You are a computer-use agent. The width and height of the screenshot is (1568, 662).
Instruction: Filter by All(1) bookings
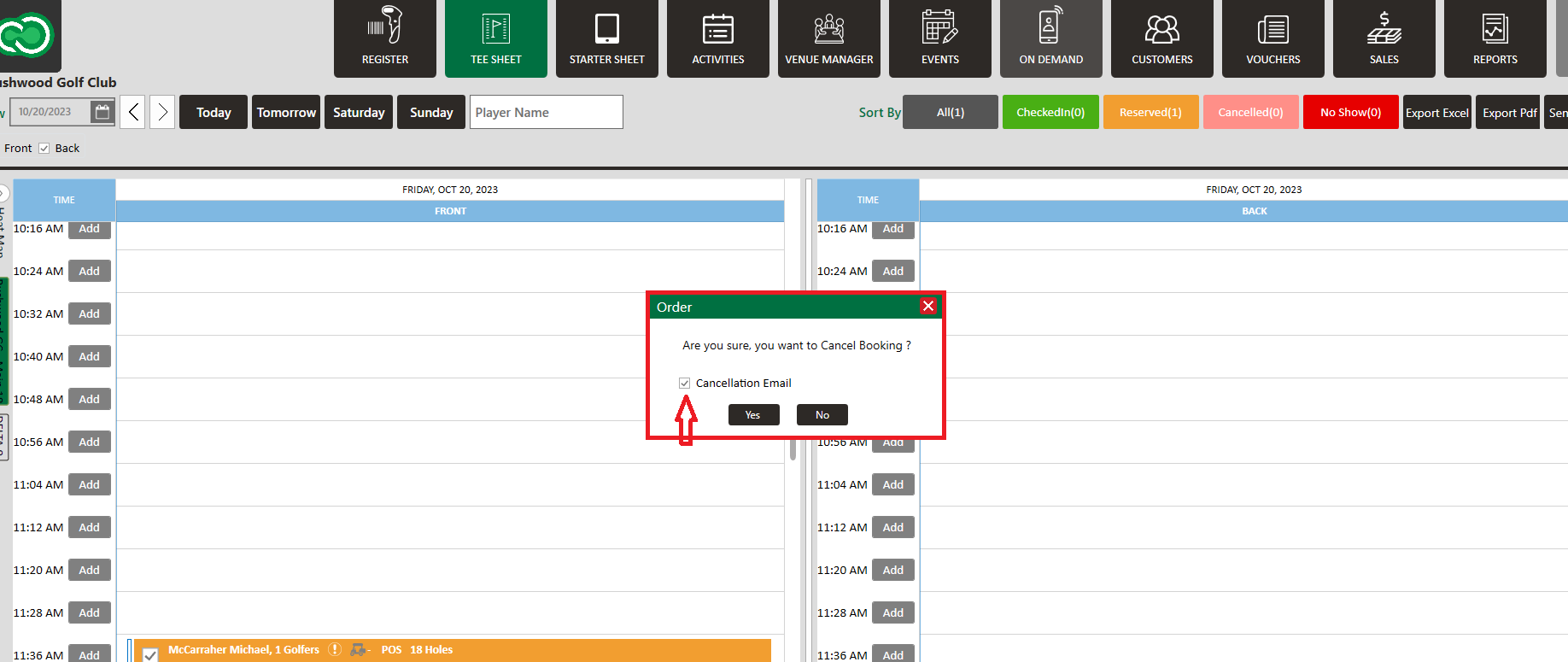click(951, 112)
